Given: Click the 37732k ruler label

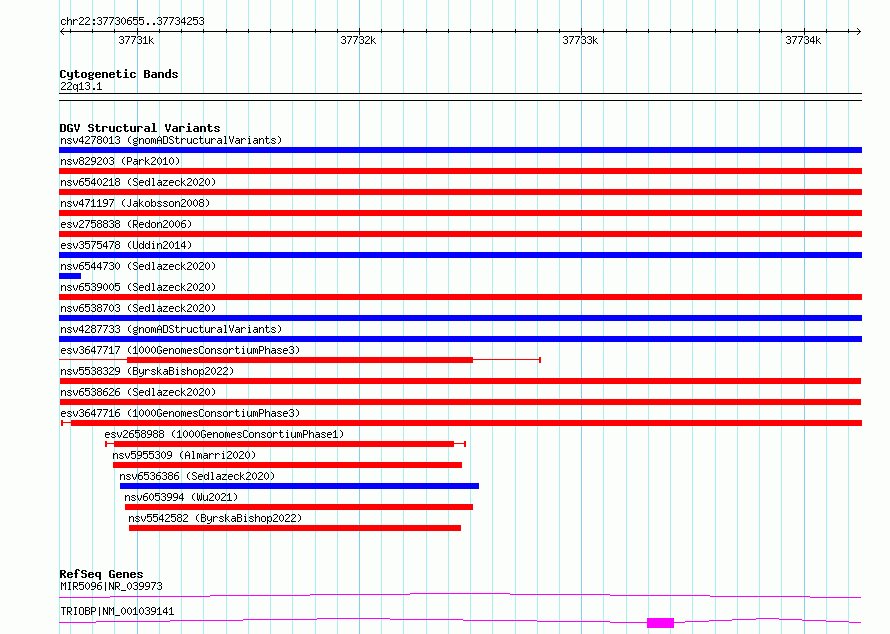Looking at the screenshot, I should (x=358, y=40).
